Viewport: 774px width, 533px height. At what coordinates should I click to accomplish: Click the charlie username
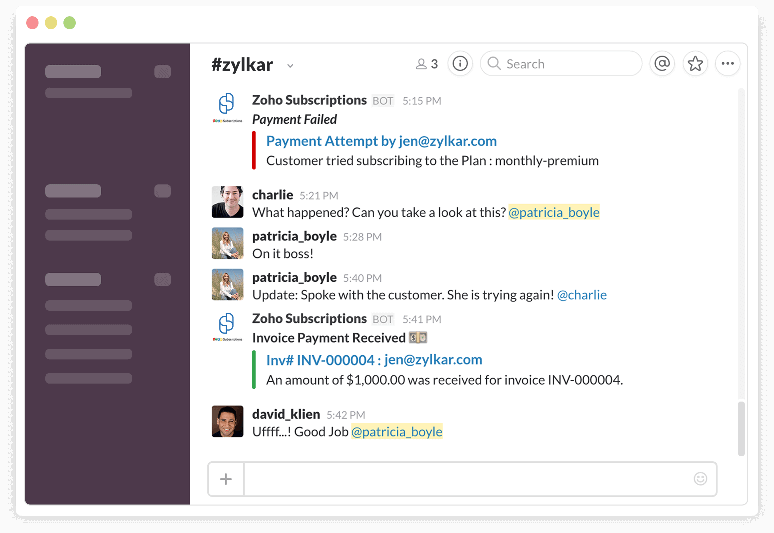(x=272, y=195)
